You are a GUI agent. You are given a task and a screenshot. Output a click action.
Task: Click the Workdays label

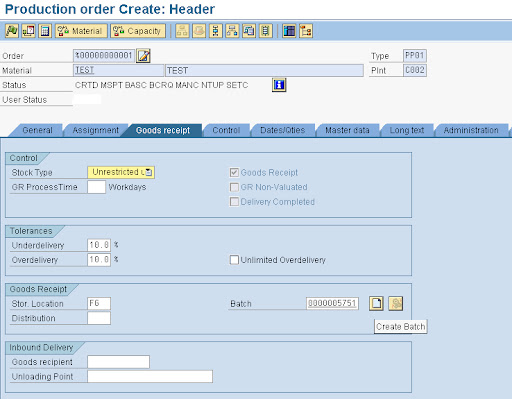click(x=127, y=187)
